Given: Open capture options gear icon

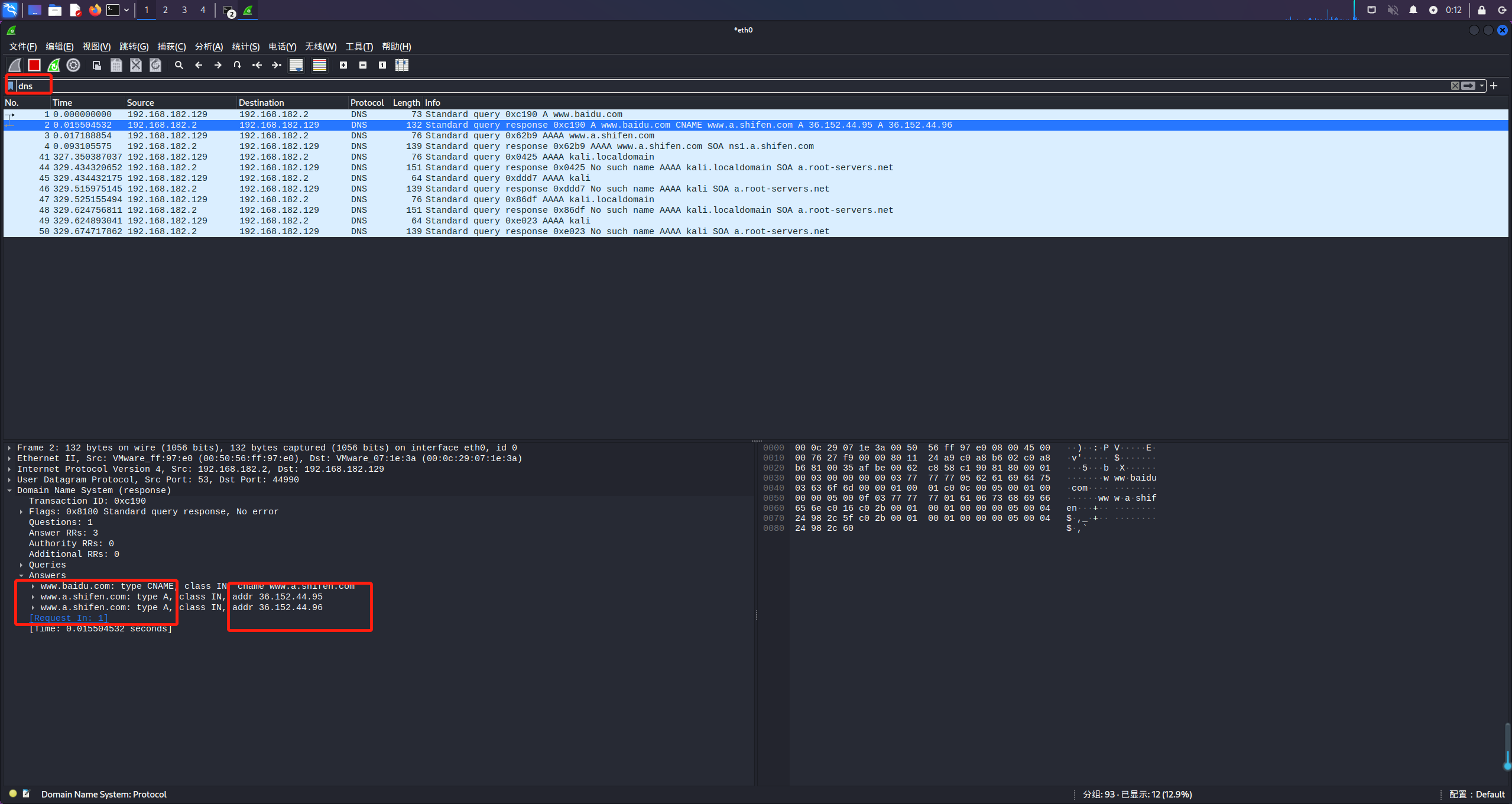Looking at the screenshot, I should (73, 65).
